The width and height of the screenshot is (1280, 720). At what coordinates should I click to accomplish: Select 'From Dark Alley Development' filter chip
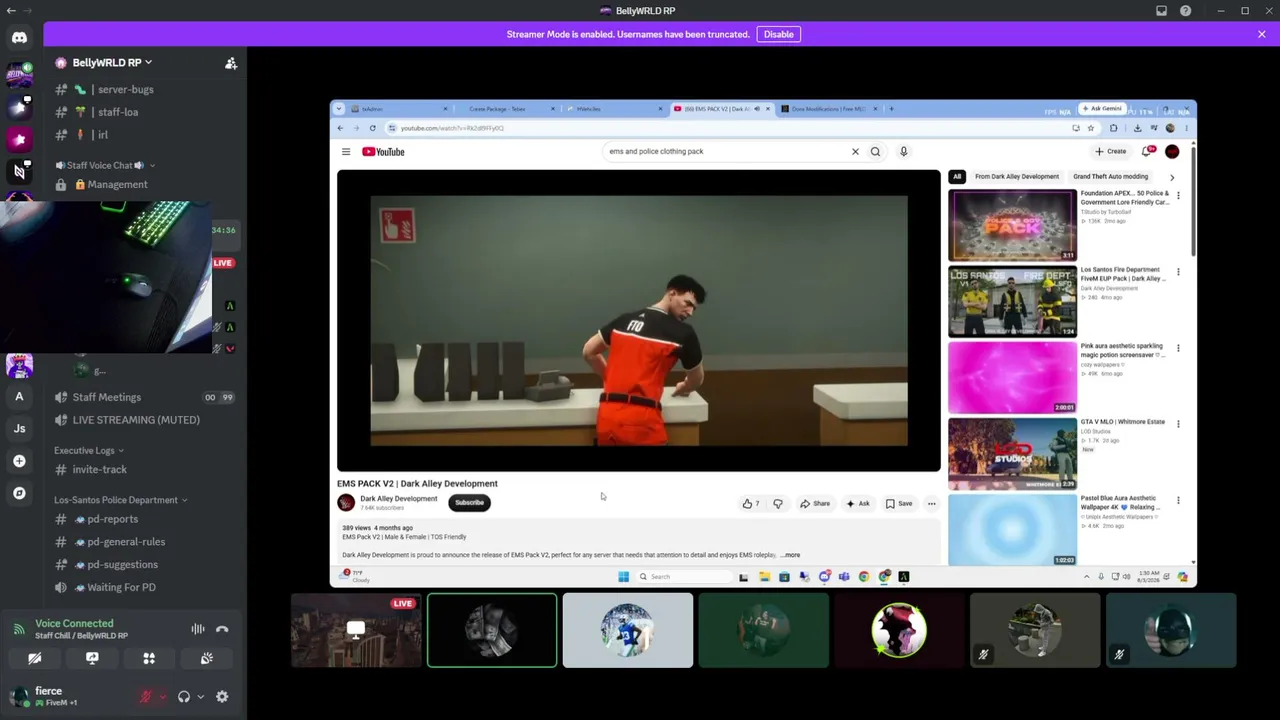coord(1017,177)
